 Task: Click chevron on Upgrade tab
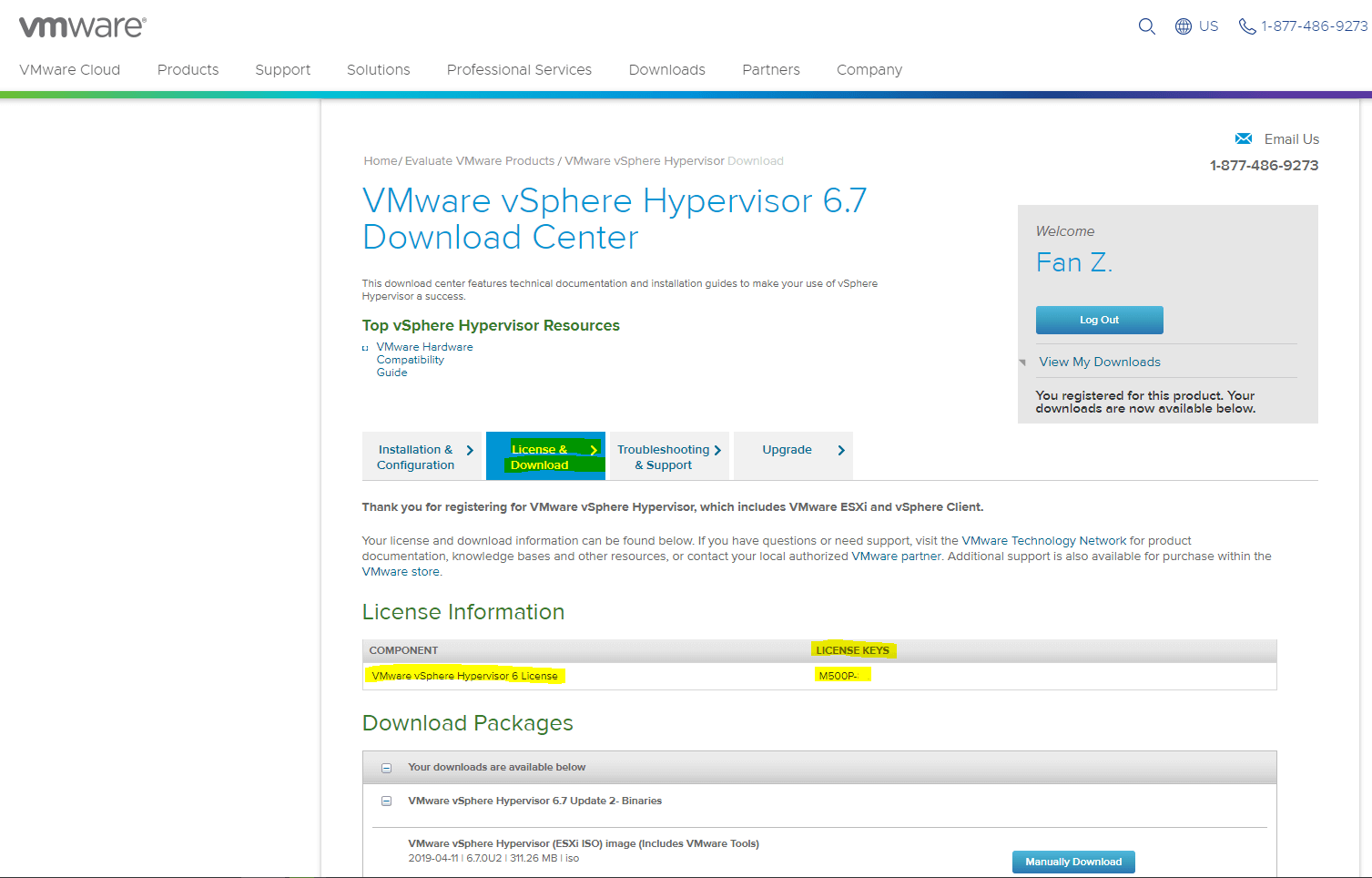coord(841,450)
